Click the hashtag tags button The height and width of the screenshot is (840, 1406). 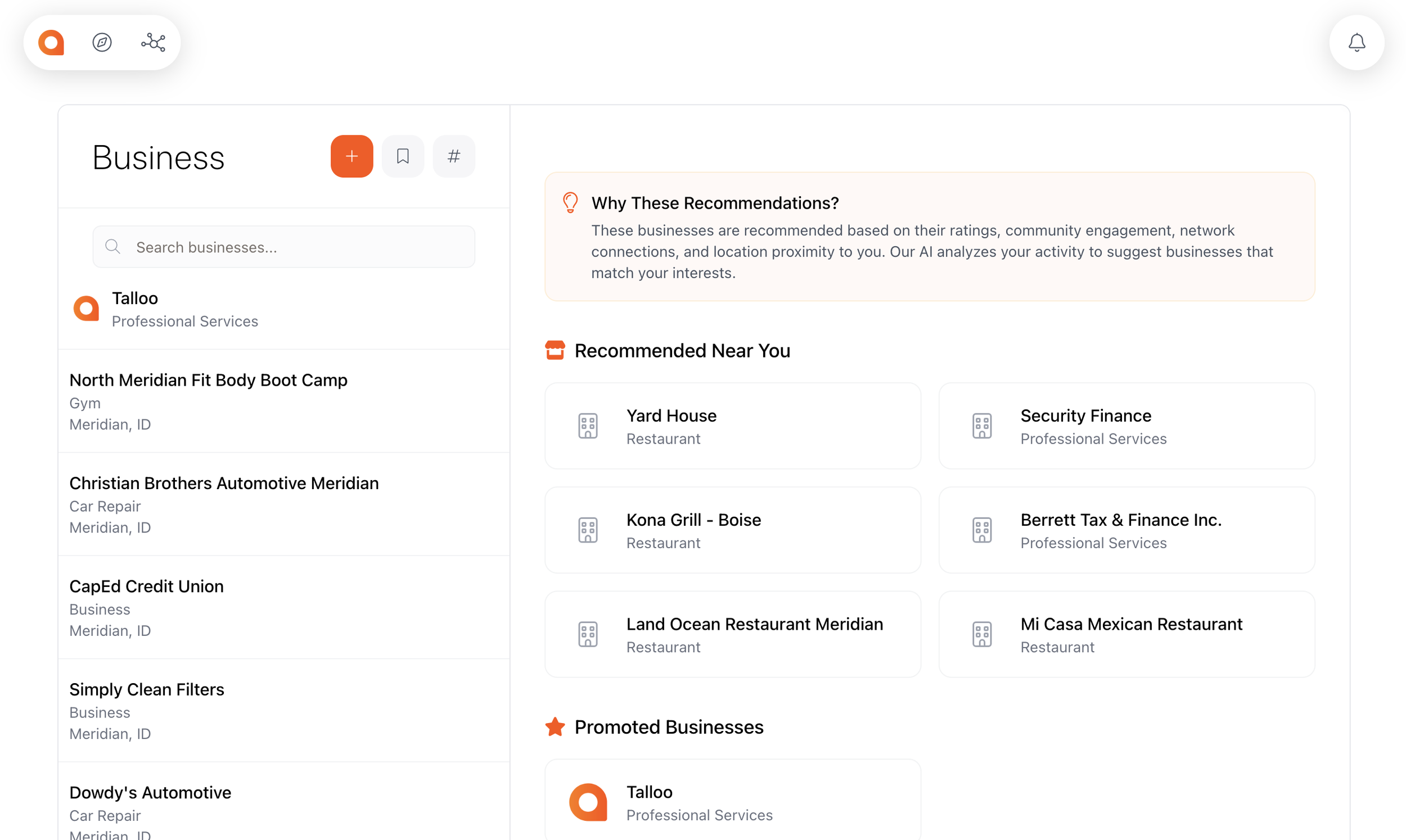[x=453, y=156]
